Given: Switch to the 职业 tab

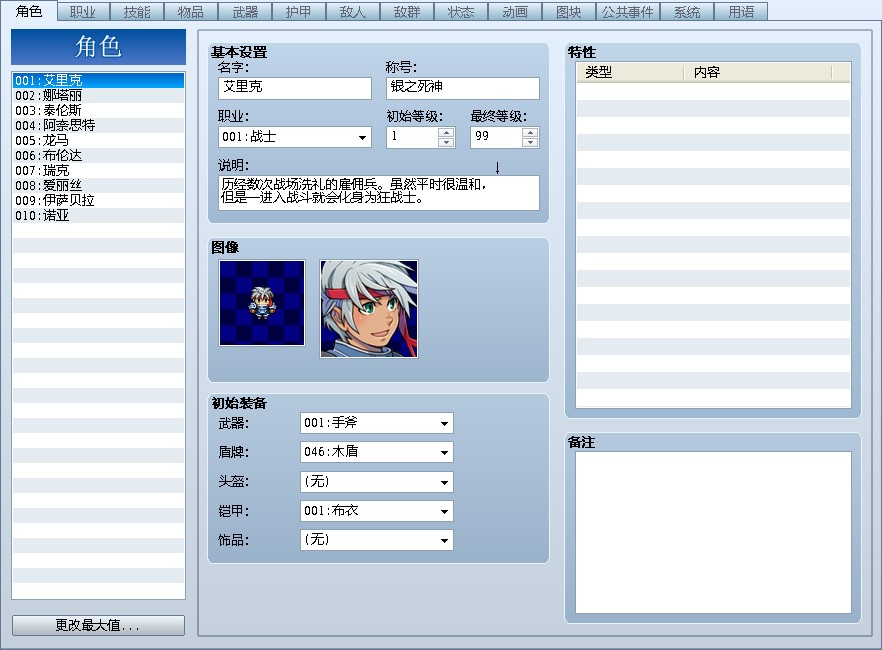Looking at the screenshot, I should pyautogui.click(x=83, y=12).
